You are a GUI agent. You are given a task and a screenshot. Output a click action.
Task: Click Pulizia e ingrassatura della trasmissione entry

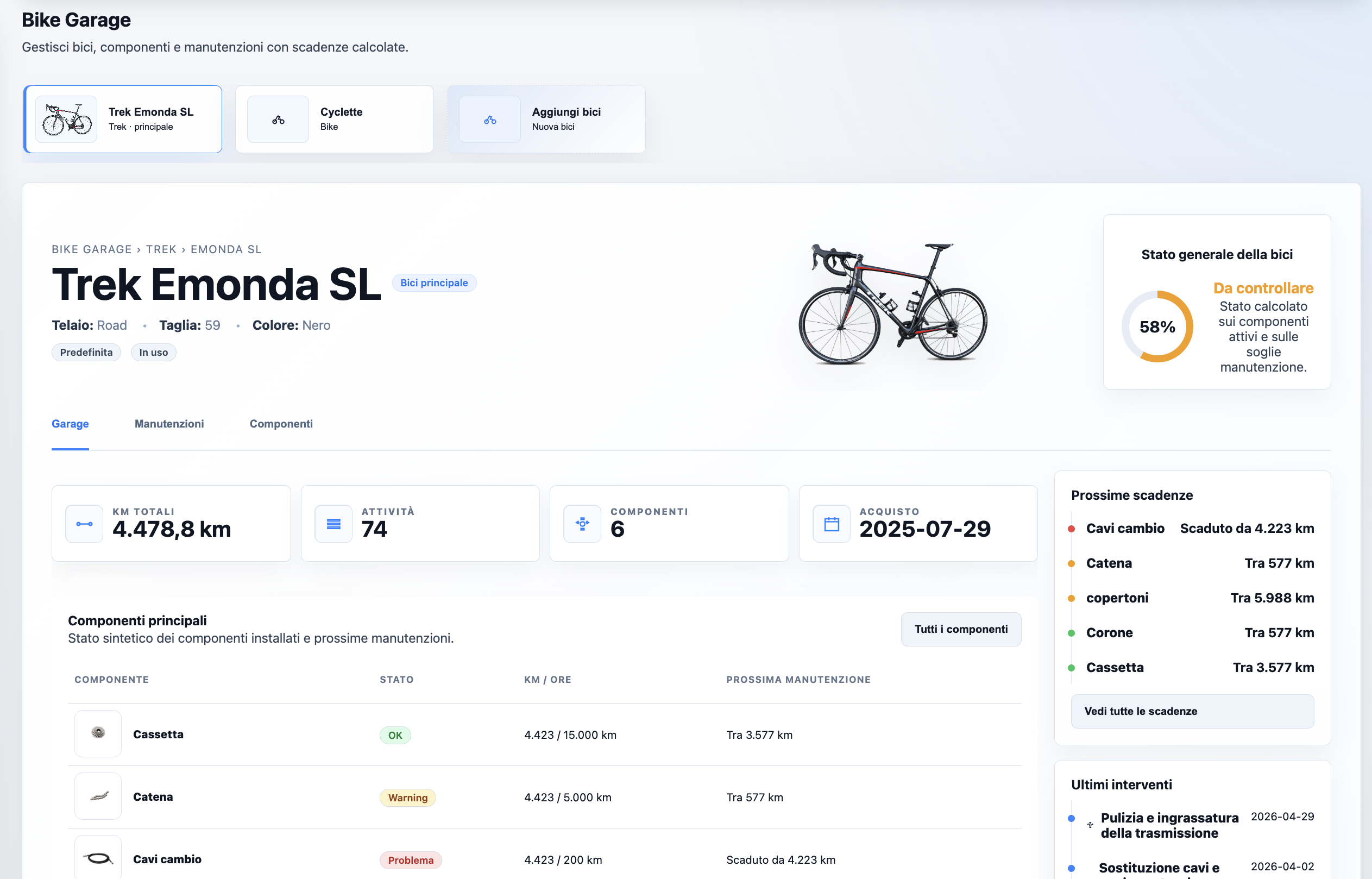[x=1170, y=825]
